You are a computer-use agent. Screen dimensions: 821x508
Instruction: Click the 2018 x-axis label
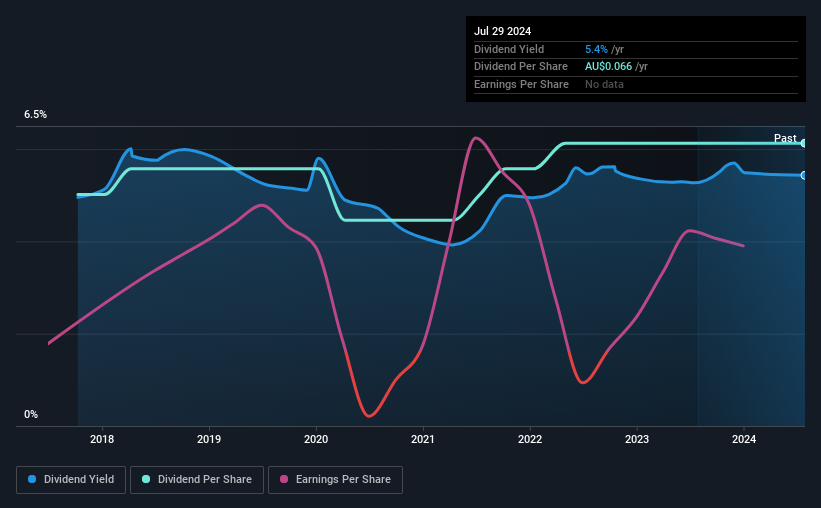pyautogui.click(x=102, y=439)
